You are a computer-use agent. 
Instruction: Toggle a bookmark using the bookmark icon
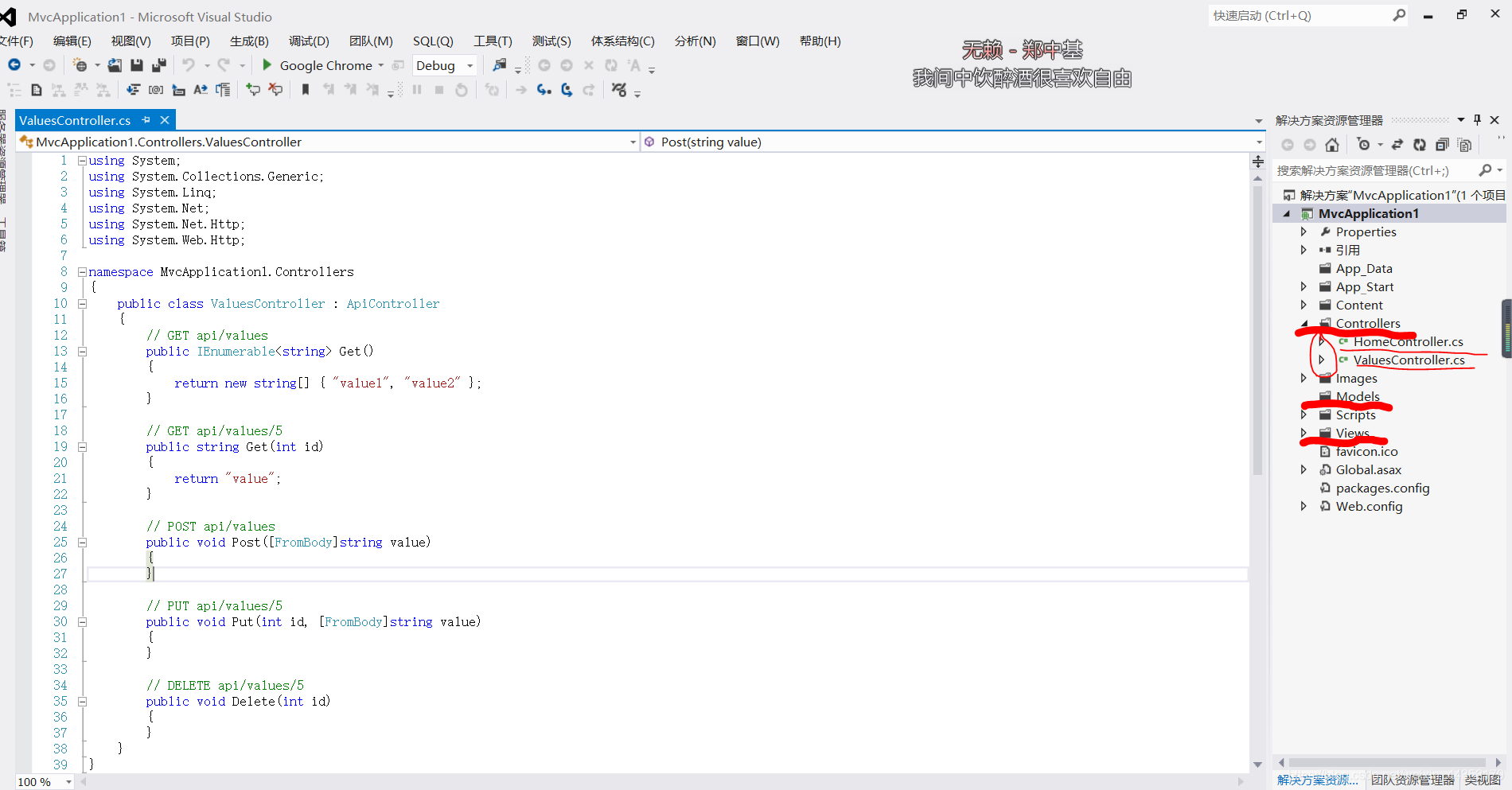[305, 90]
